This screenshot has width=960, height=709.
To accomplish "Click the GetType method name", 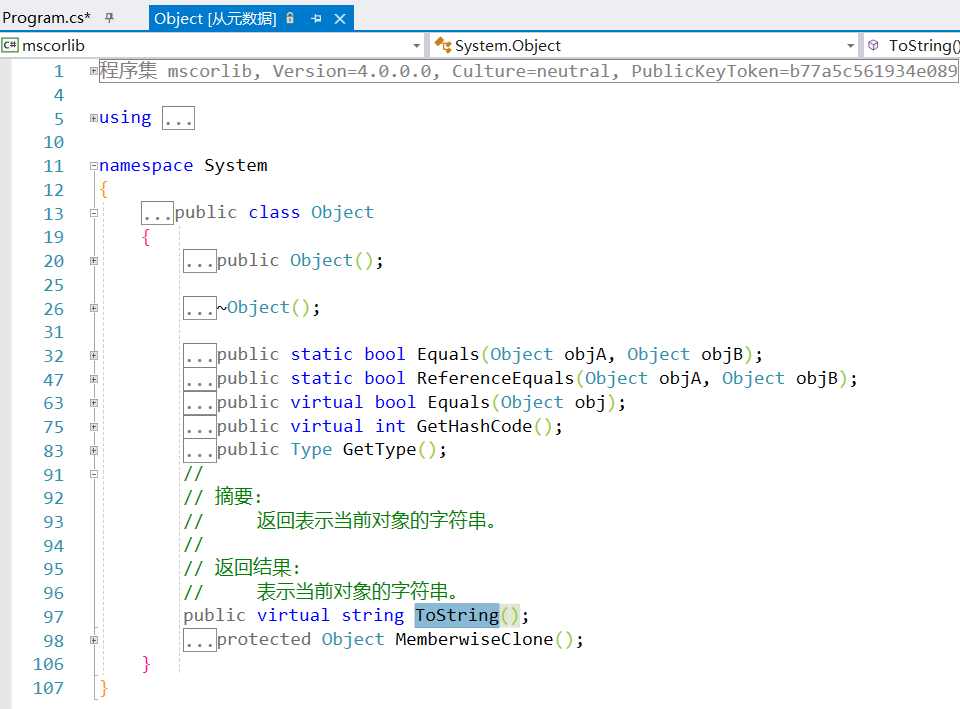I will pyautogui.click(x=379, y=450).
